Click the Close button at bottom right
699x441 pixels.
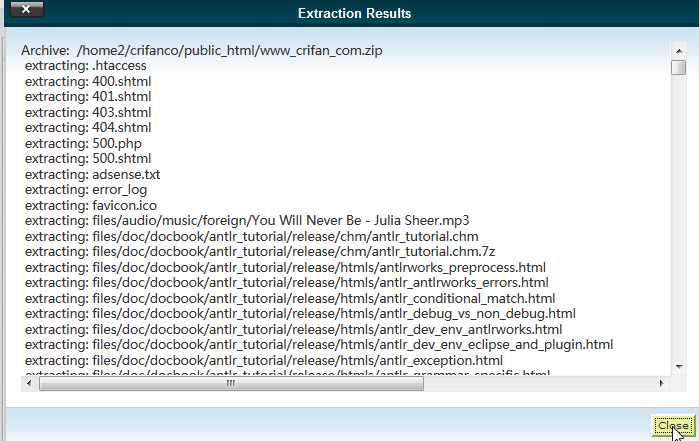coord(673,426)
